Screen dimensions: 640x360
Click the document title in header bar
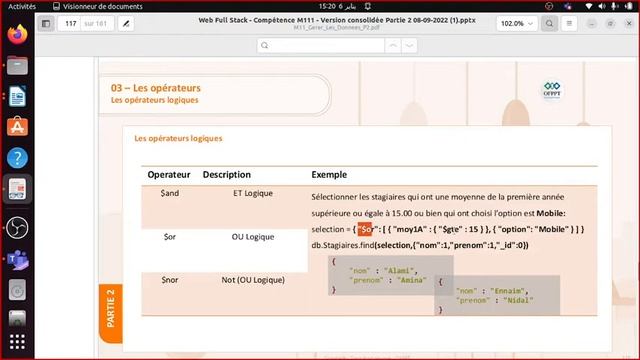tap(337, 20)
